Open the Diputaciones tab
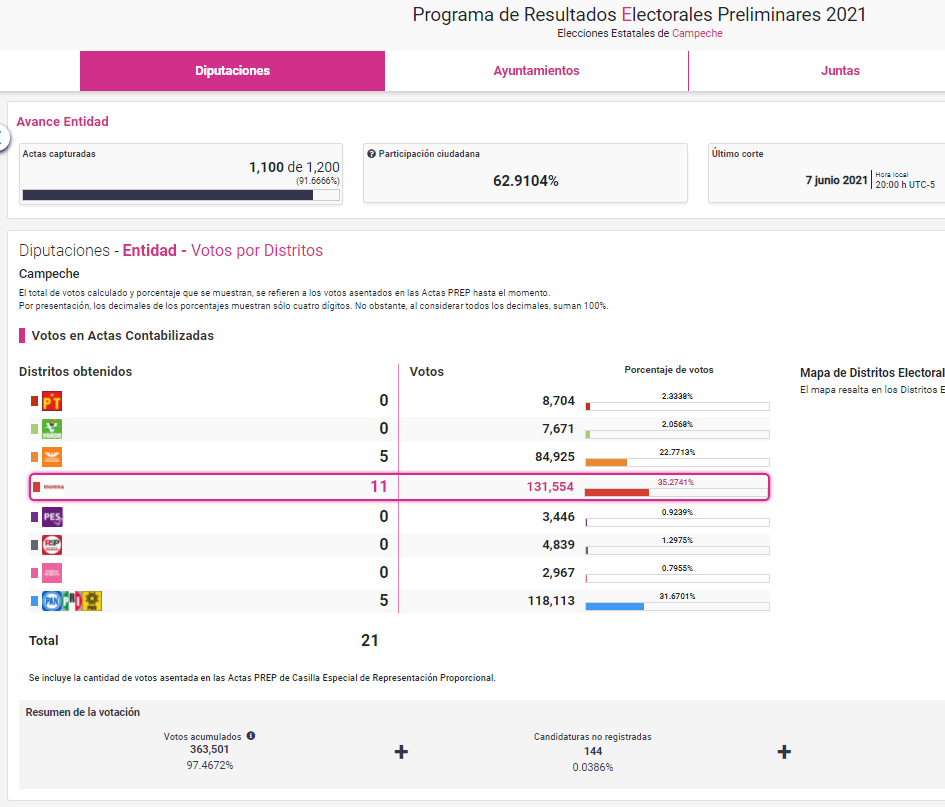This screenshot has width=945, height=807. coord(232,71)
